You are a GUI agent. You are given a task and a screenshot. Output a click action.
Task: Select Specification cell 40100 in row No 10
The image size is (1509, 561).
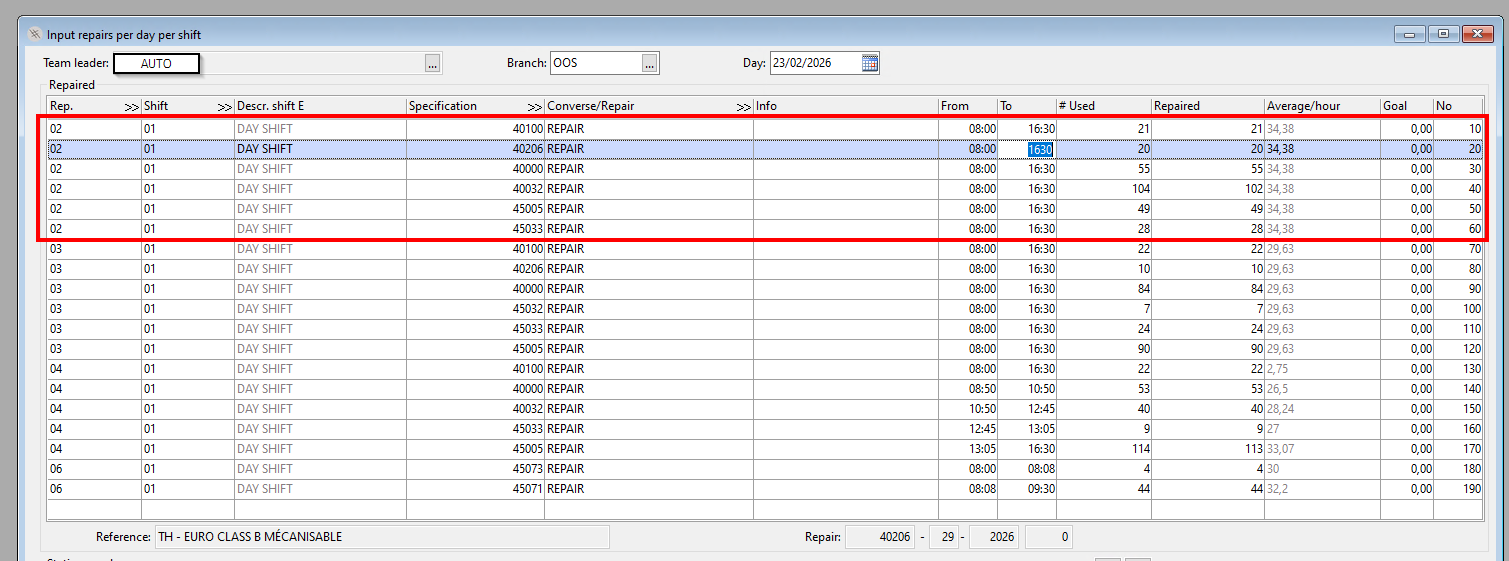tap(475, 129)
